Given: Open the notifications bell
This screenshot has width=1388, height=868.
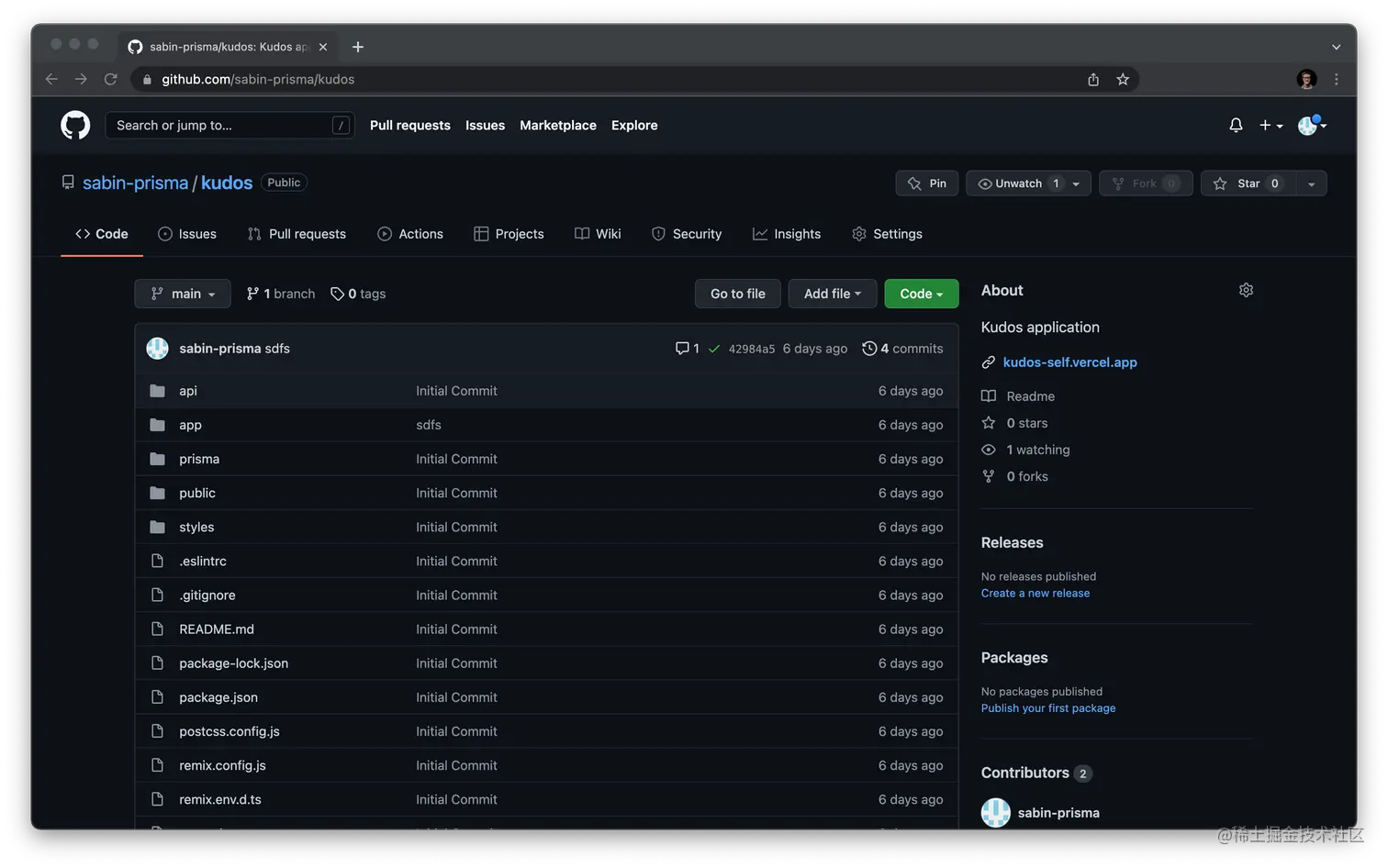Looking at the screenshot, I should [x=1236, y=126].
